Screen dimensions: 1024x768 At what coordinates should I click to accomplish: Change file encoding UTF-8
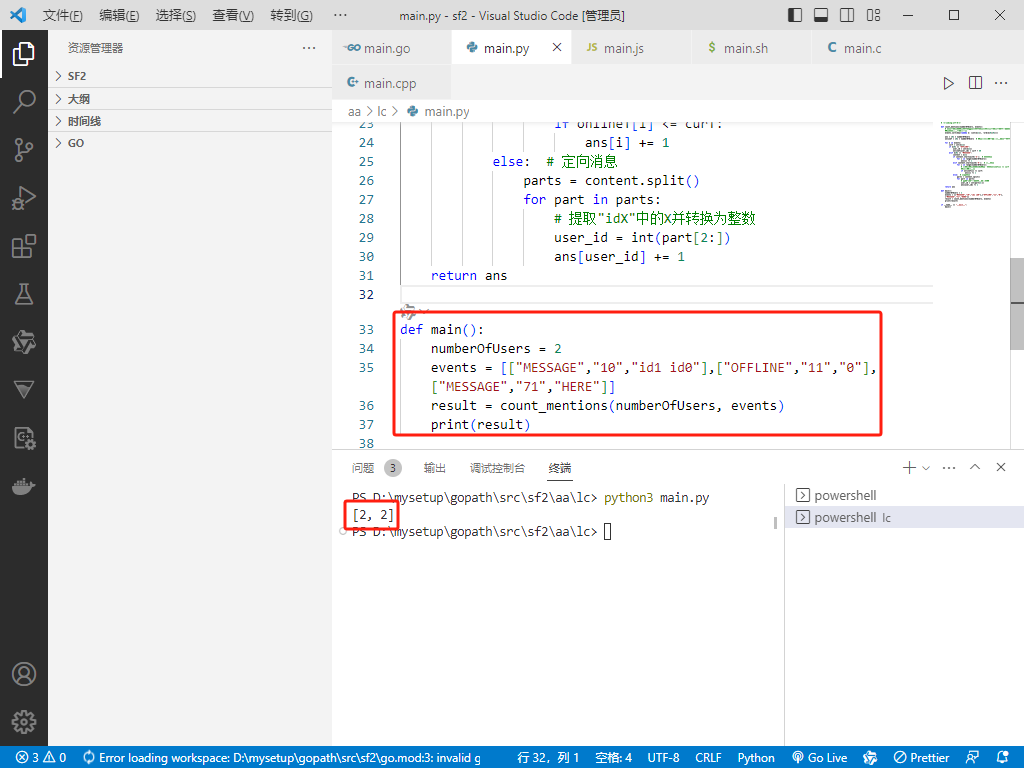click(x=663, y=758)
